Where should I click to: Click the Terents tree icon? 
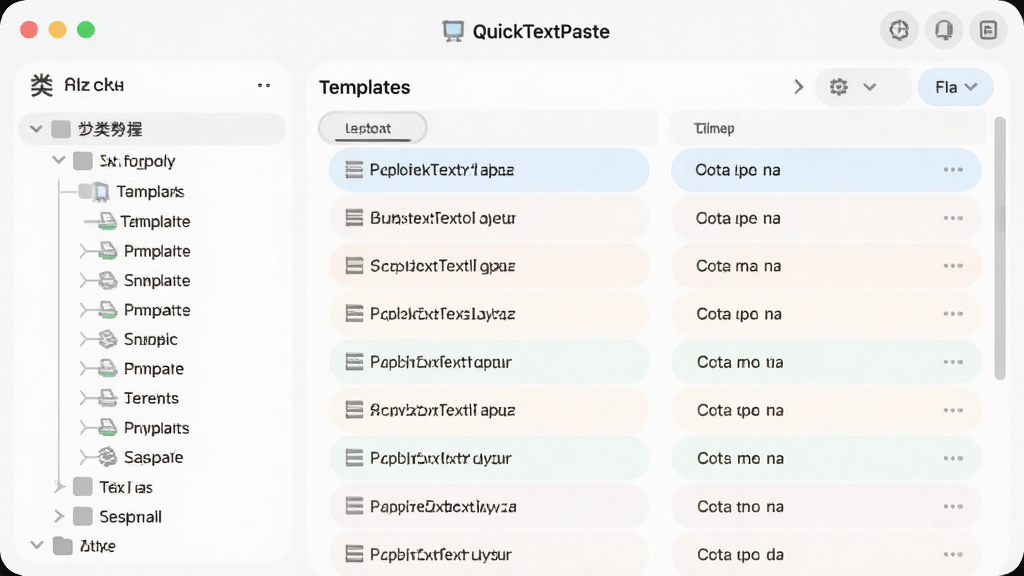(x=108, y=398)
